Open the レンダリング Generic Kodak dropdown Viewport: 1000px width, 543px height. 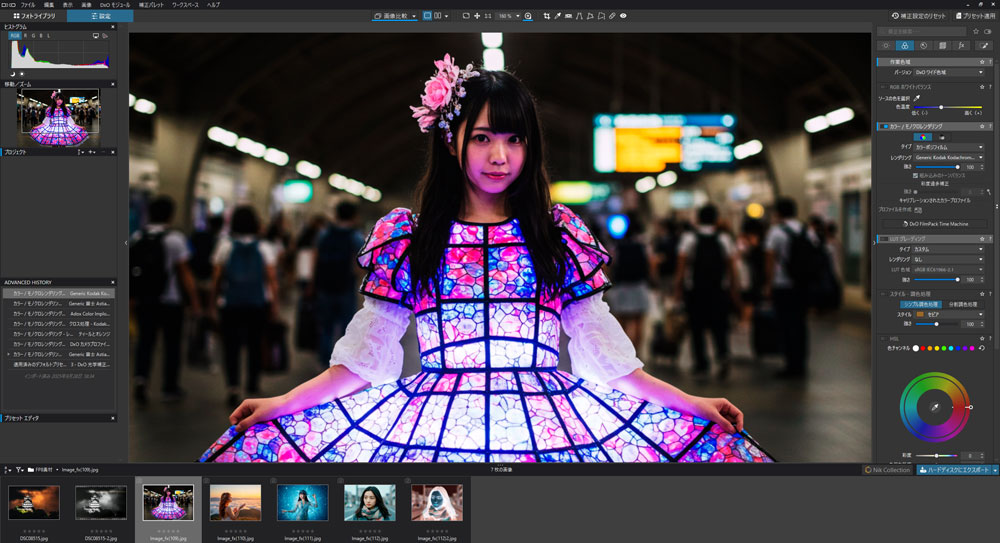tap(948, 157)
